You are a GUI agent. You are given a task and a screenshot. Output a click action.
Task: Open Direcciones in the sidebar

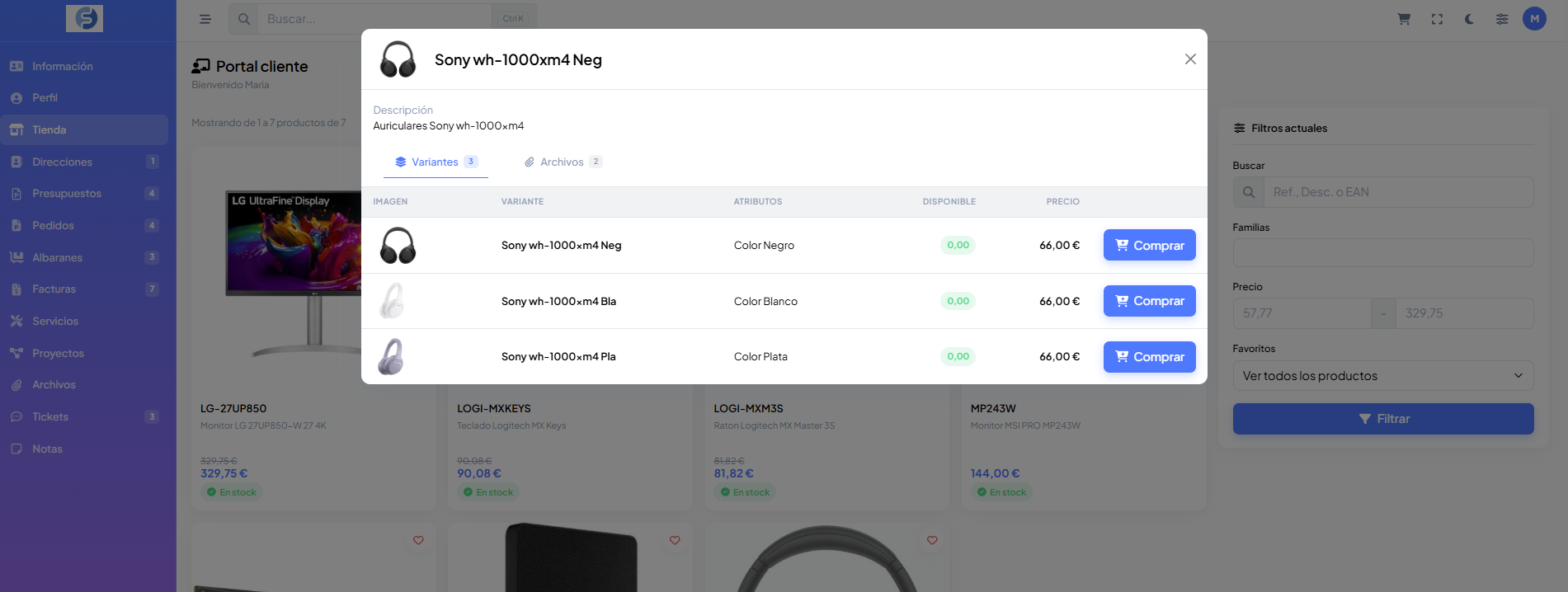click(x=84, y=162)
